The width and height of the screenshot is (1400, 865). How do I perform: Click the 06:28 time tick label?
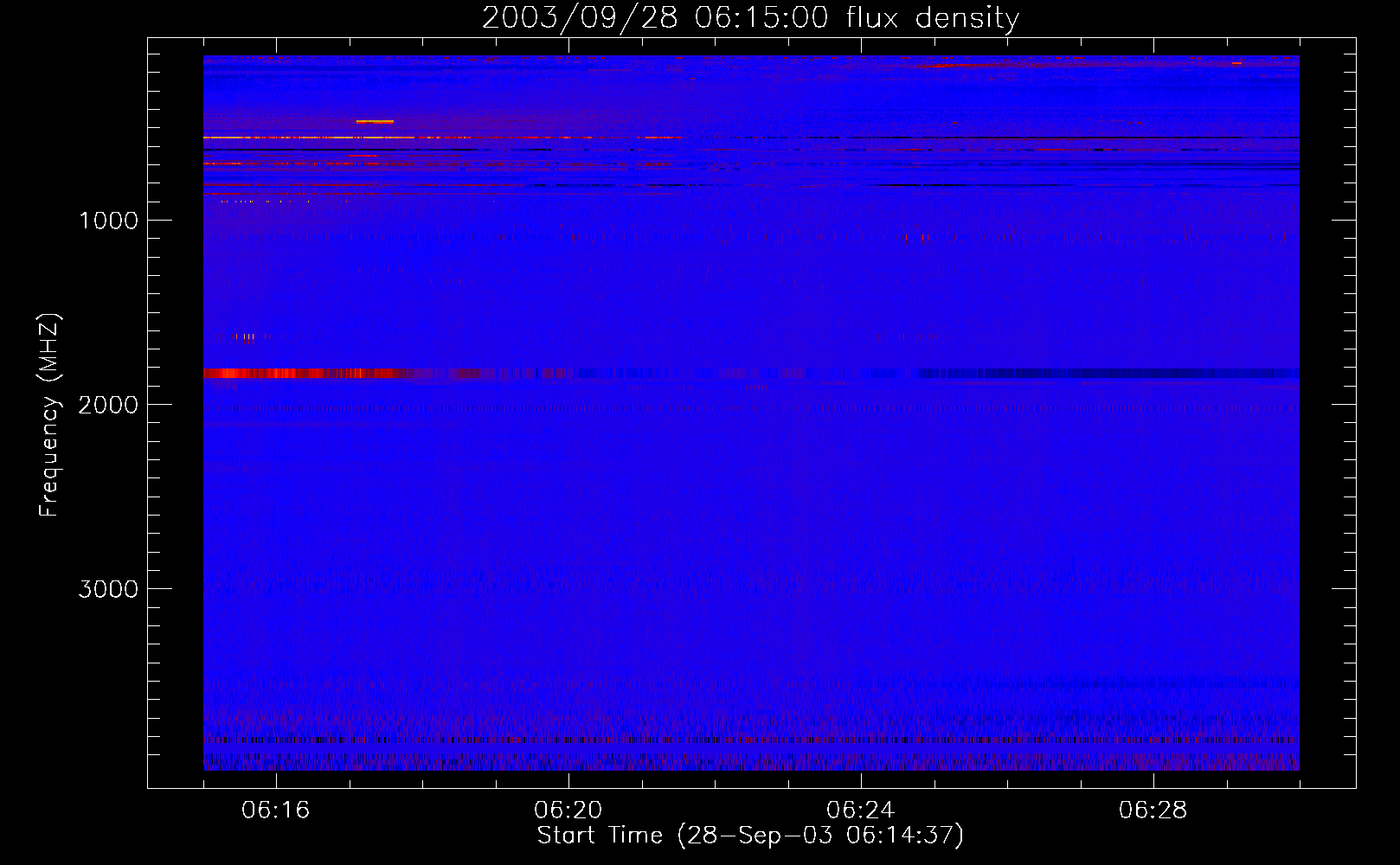coord(1153,811)
